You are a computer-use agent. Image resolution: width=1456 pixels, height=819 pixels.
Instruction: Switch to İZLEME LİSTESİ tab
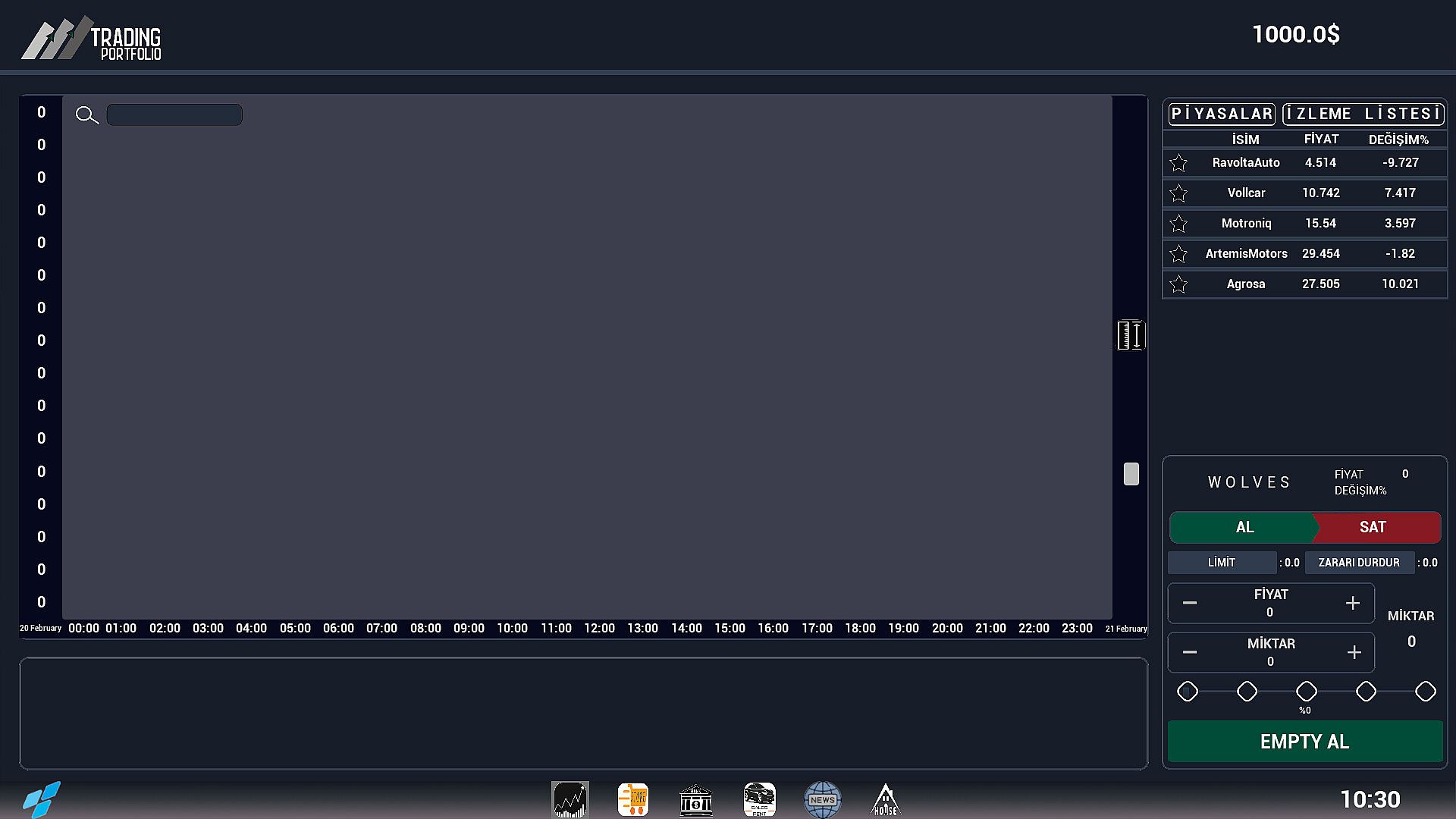1363,114
